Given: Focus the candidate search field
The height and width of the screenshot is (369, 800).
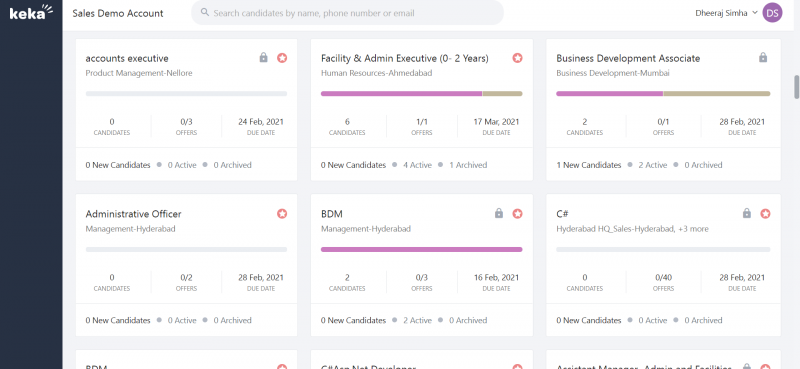Looking at the screenshot, I should [x=347, y=13].
